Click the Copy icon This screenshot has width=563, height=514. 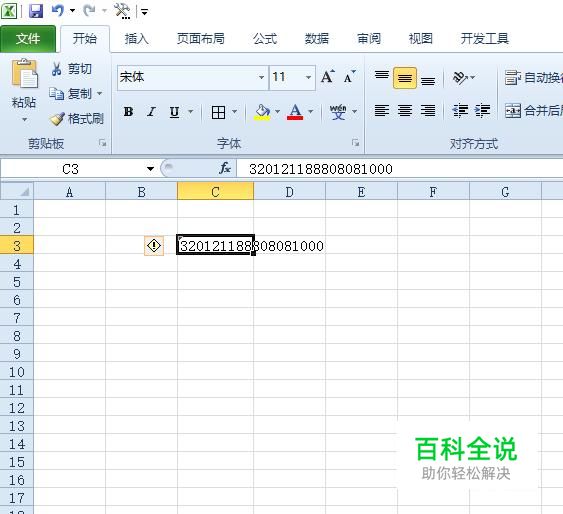click(x=56, y=93)
